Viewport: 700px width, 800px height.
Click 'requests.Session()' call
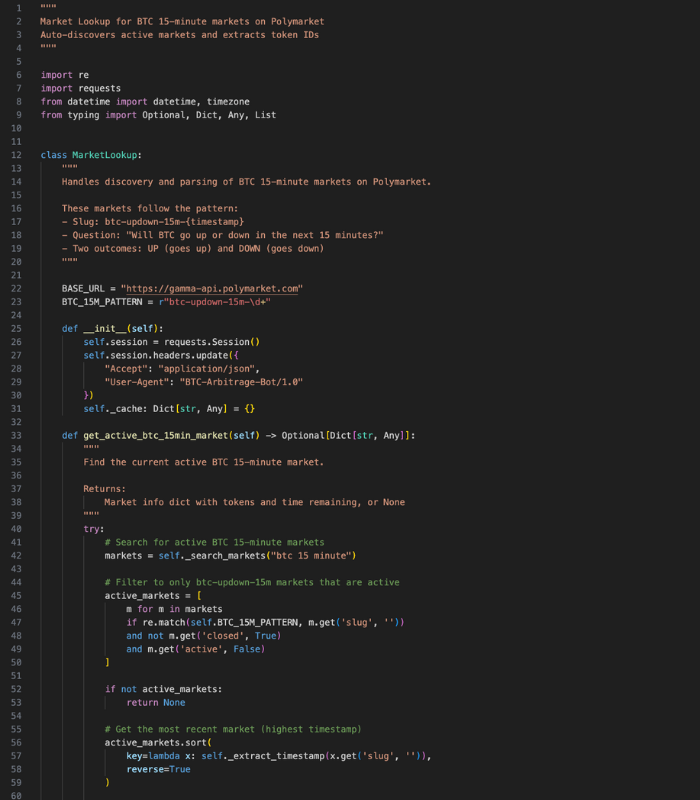click(x=212, y=342)
